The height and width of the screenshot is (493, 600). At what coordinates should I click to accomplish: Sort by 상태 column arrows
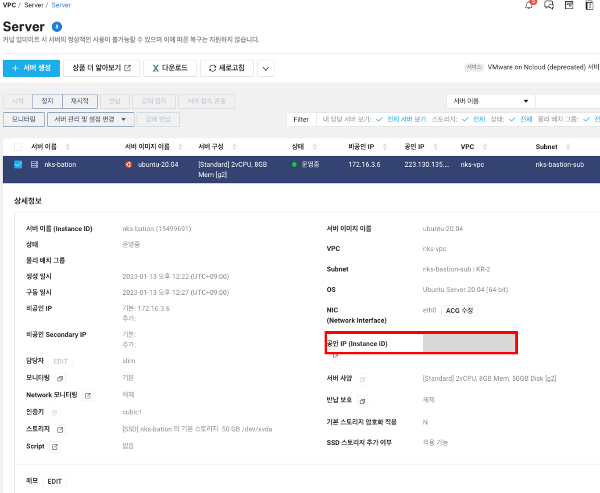point(315,147)
